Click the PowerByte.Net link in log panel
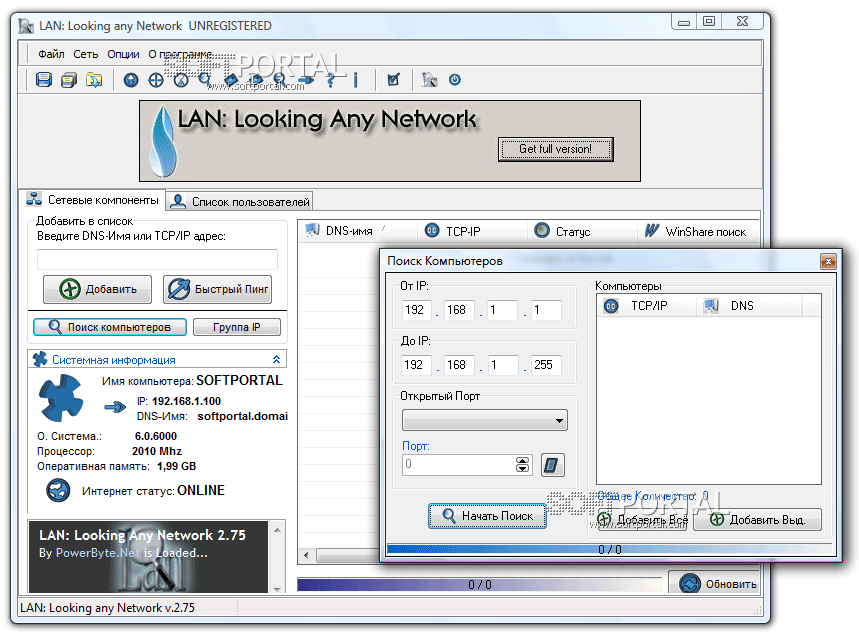The height and width of the screenshot is (638, 859). click(98, 553)
